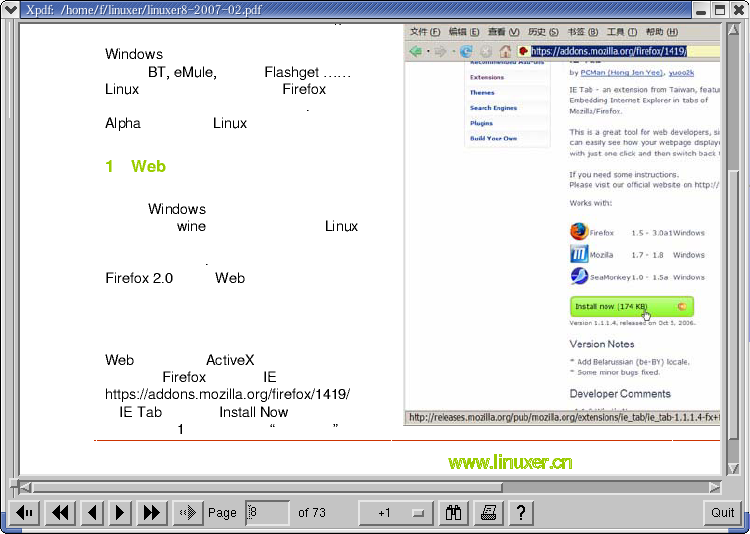This screenshot has width=750, height=534.
Task: Print document using printer icon
Action: pyautogui.click(x=488, y=513)
